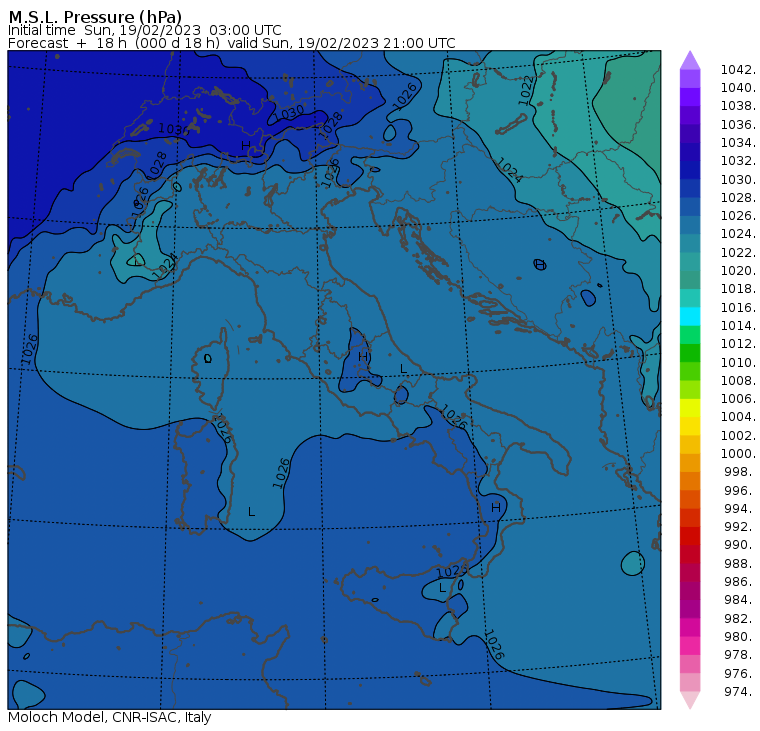Click the L marker over northeastern Sicily

click(442, 588)
